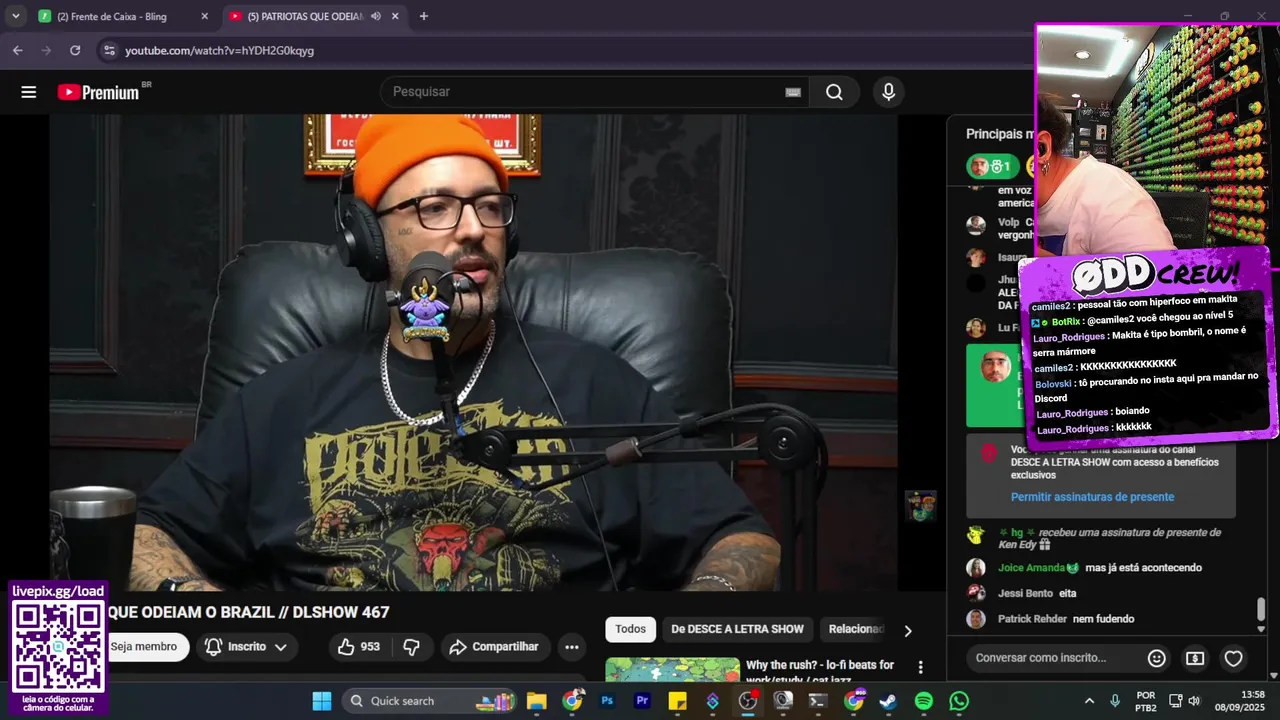Screen dimensions: 1280x720
Task: Send a heart reaction in chat
Action: click(x=1234, y=658)
